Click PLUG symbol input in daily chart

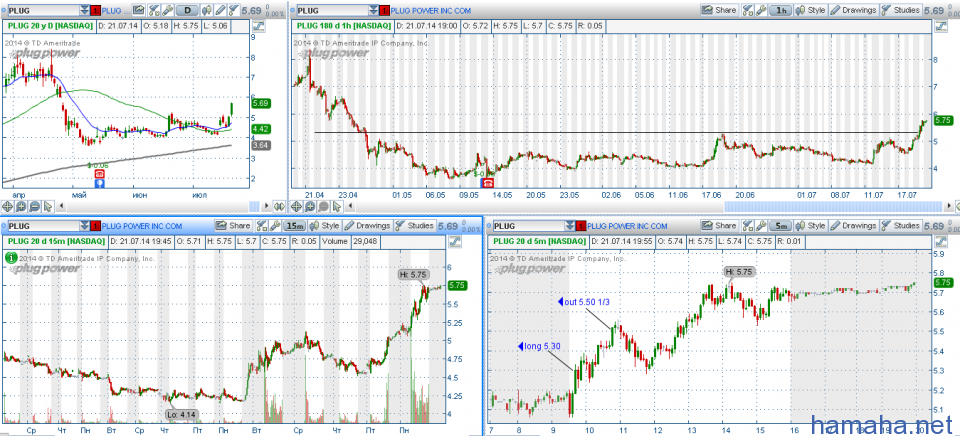pyautogui.click(x=43, y=10)
